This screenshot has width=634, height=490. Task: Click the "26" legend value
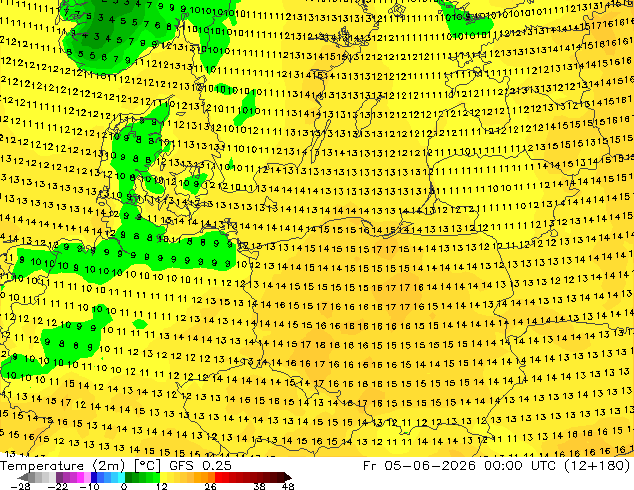point(210,486)
